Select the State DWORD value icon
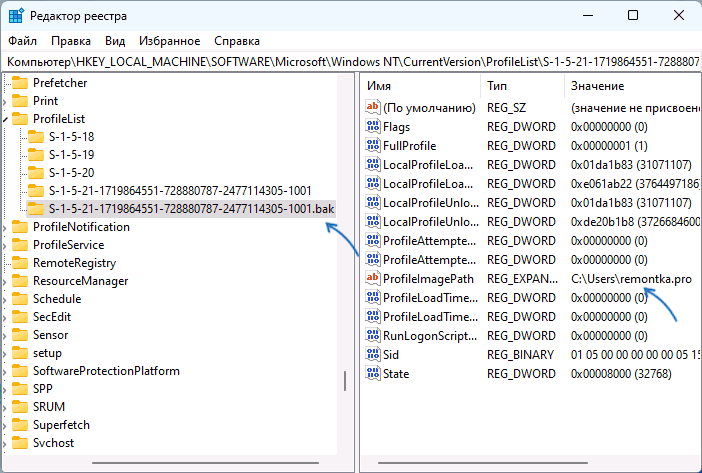The height and width of the screenshot is (473, 702). pyautogui.click(x=374, y=374)
